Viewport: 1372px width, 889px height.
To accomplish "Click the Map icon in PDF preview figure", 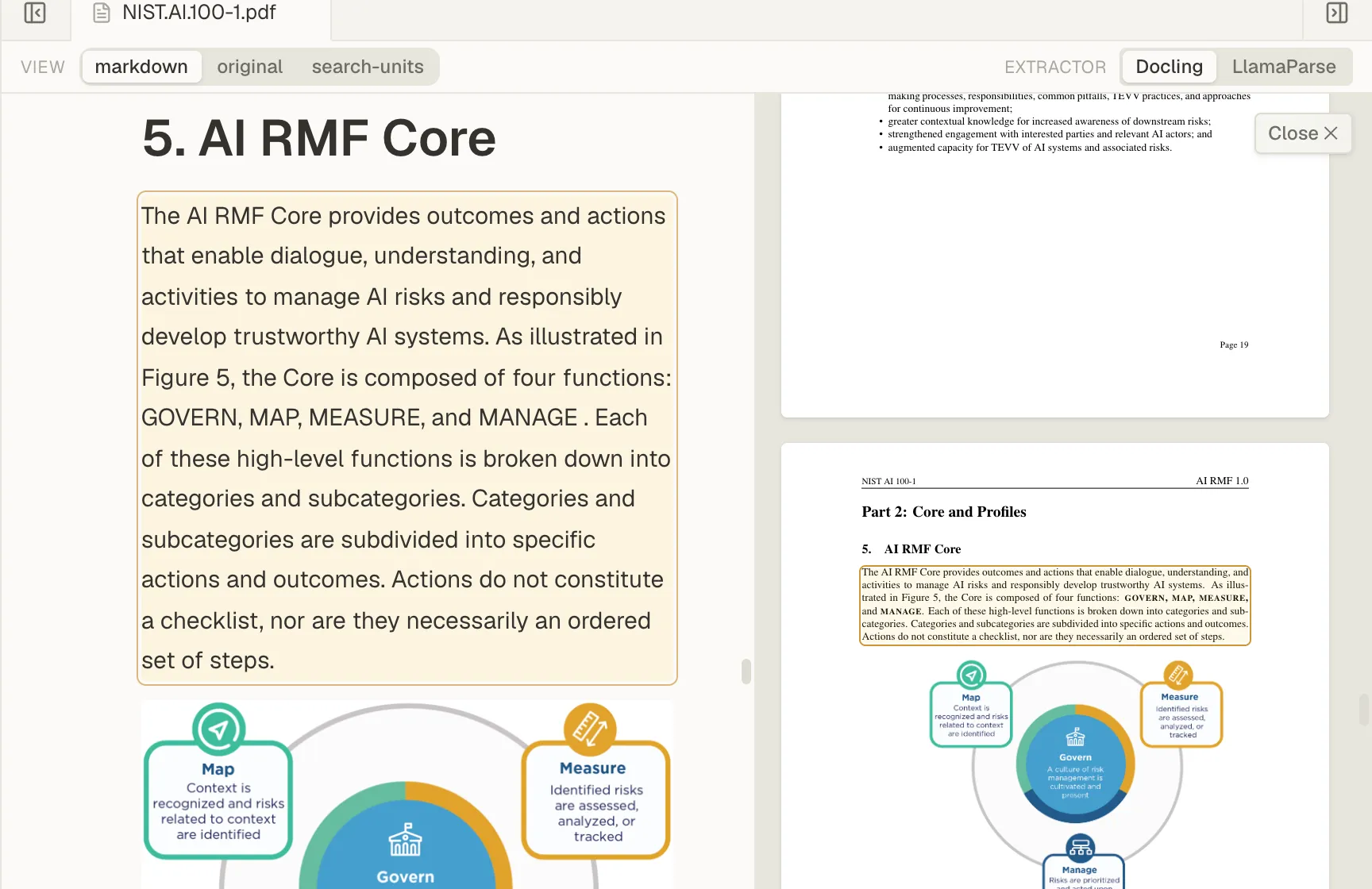I will [971, 675].
